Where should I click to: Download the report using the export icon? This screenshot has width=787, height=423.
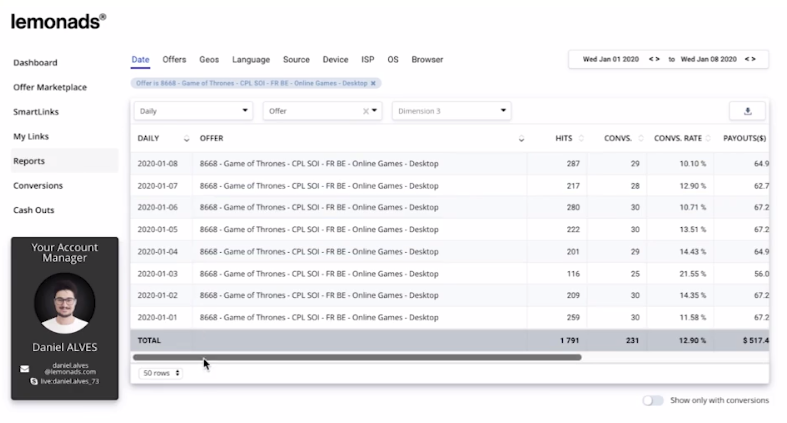point(747,111)
